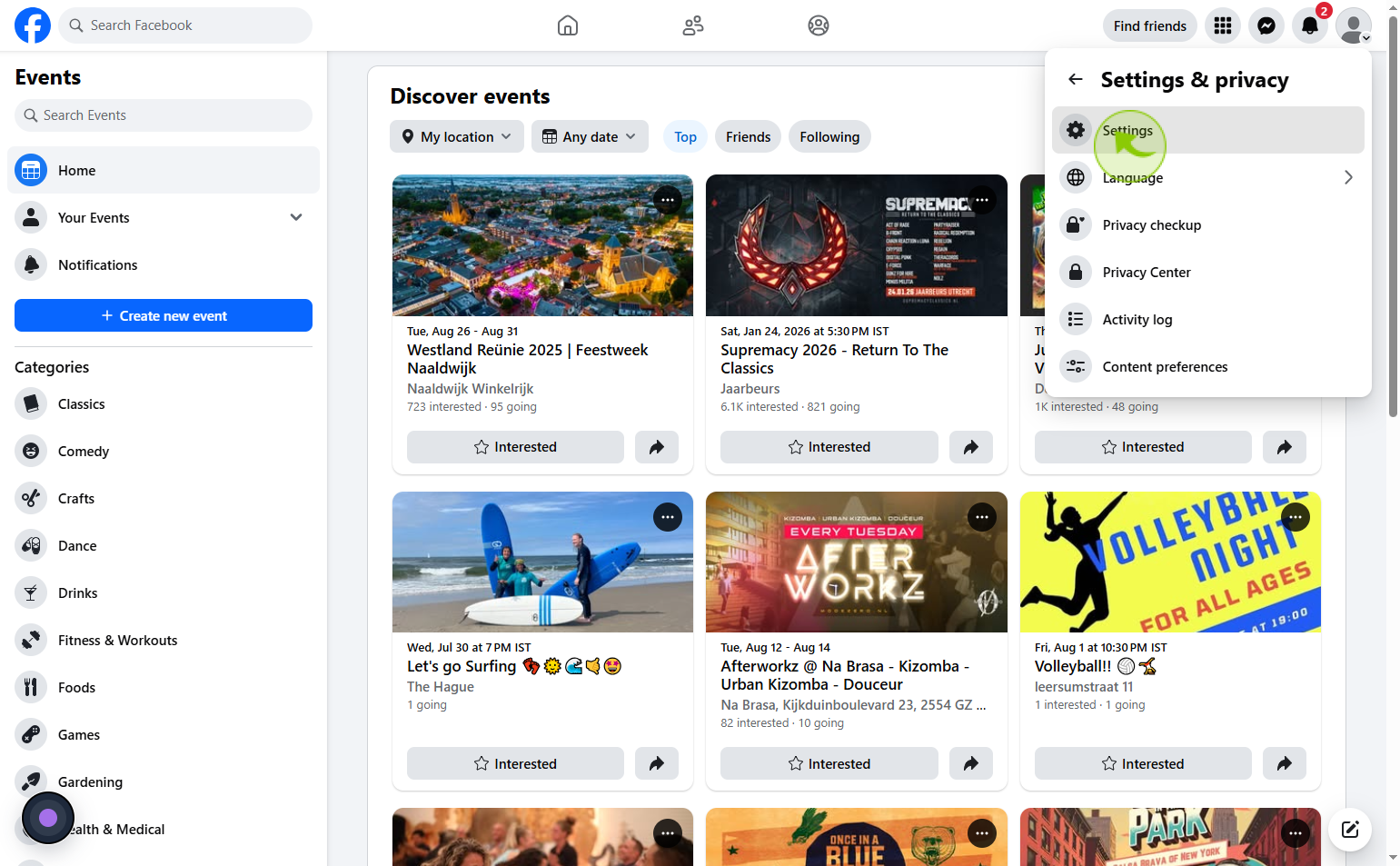Open the Friends icon in top navigation
The width and height of the screenshot is (1400, 866).
pos(693,25)
